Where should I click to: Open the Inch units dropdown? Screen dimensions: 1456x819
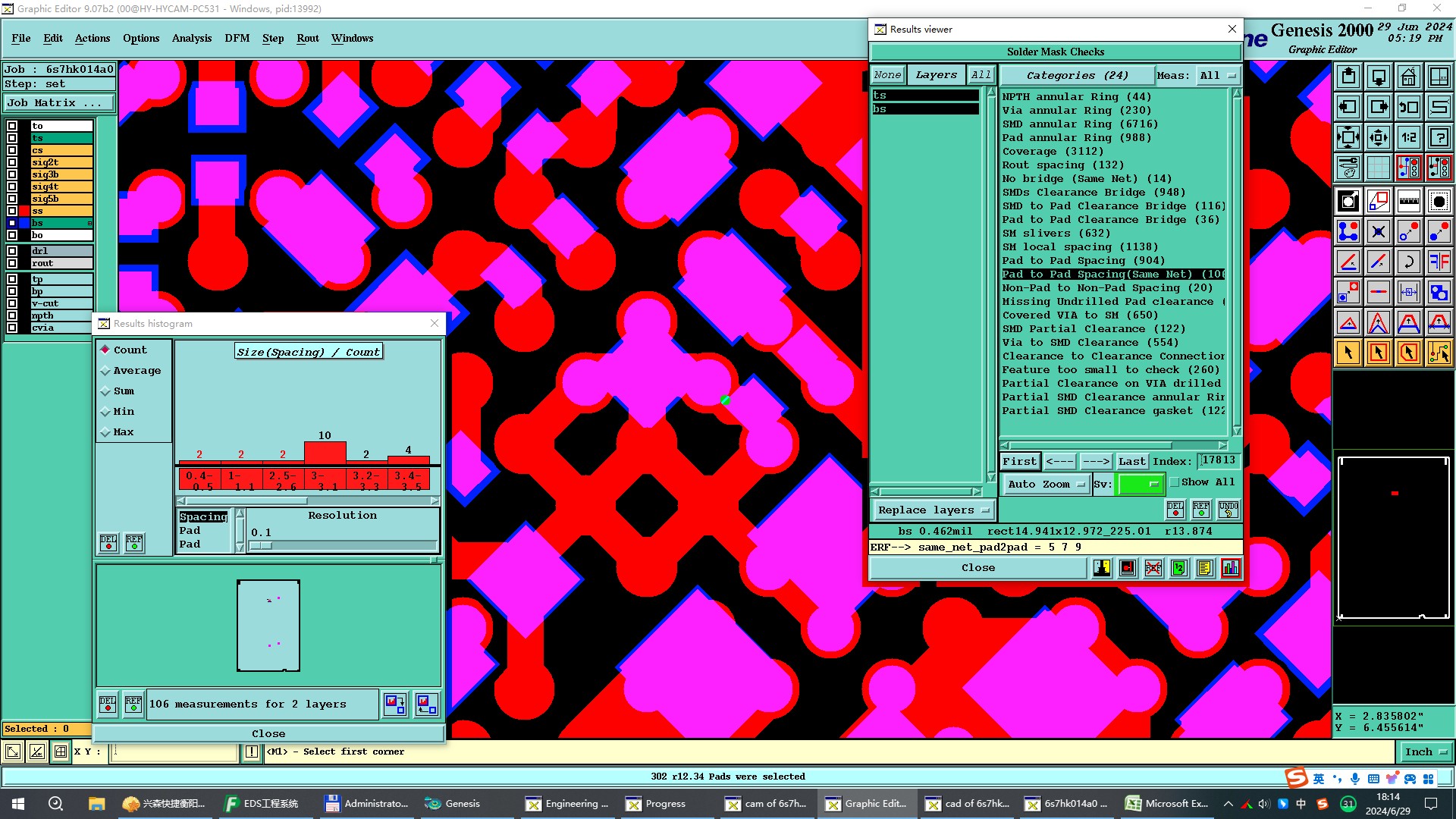tap(1425, 752)
